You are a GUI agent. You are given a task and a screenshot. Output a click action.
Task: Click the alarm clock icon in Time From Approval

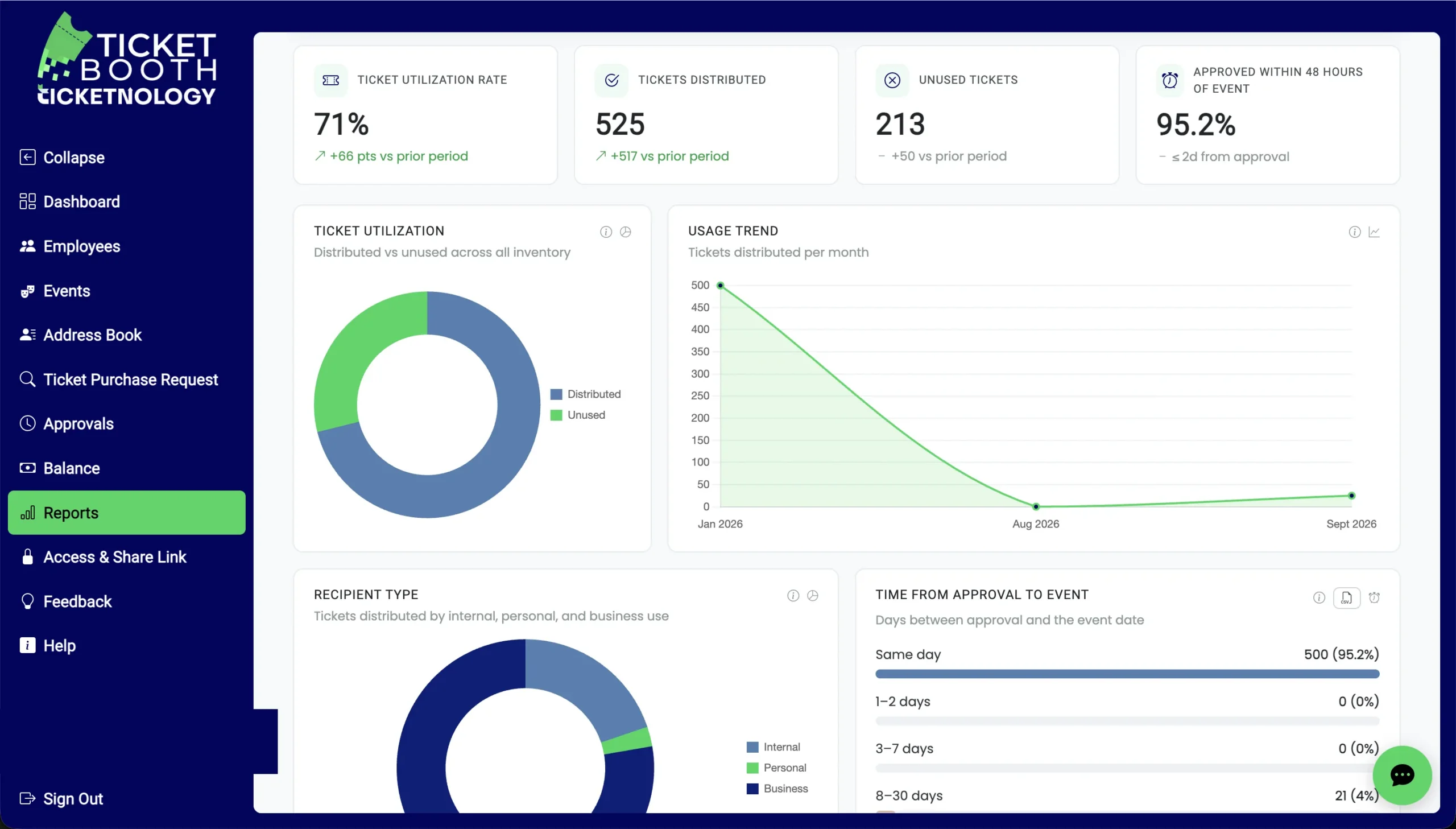1374,597
